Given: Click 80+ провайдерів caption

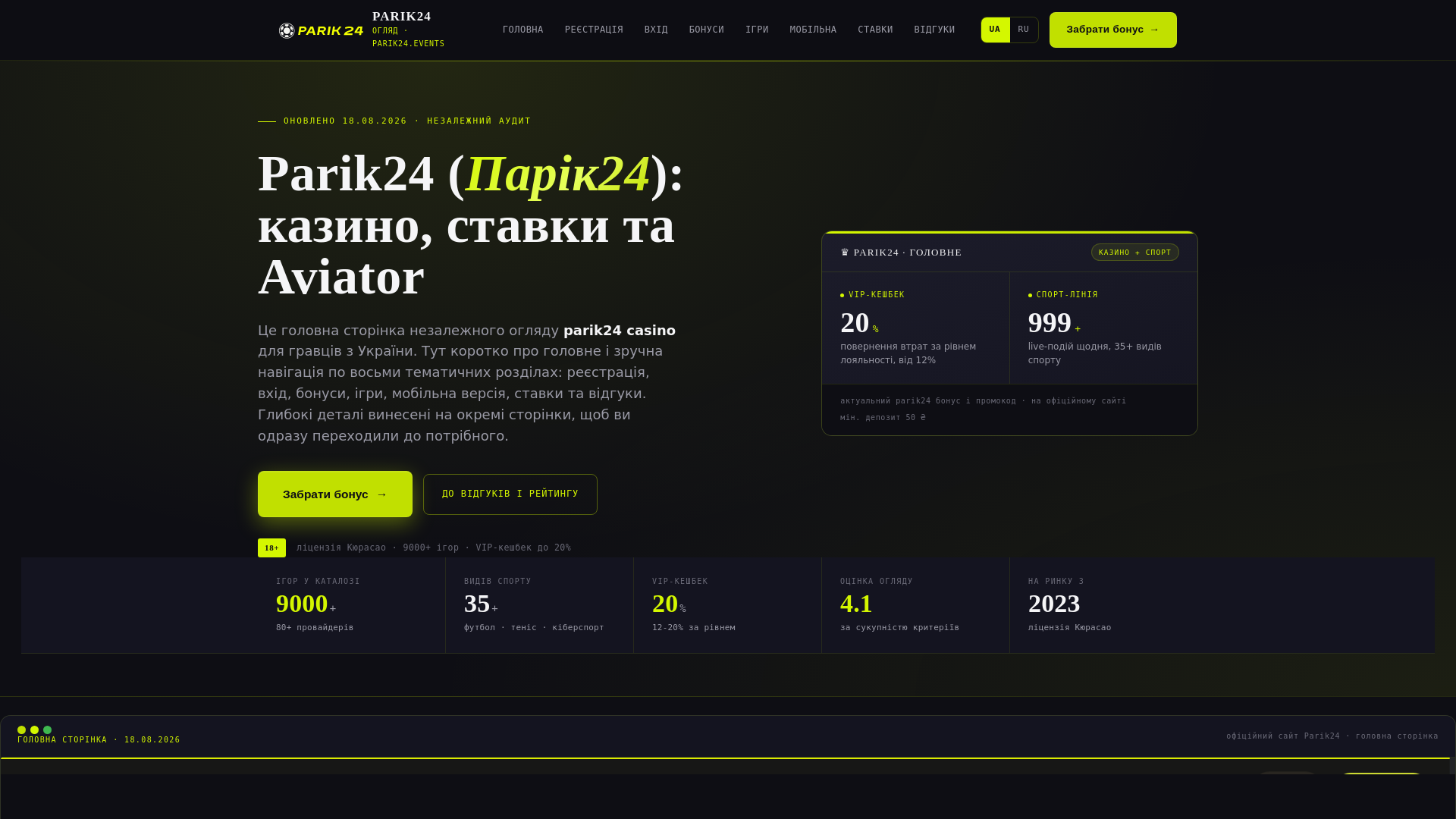Looking at the screenshot, I should 315,627.
